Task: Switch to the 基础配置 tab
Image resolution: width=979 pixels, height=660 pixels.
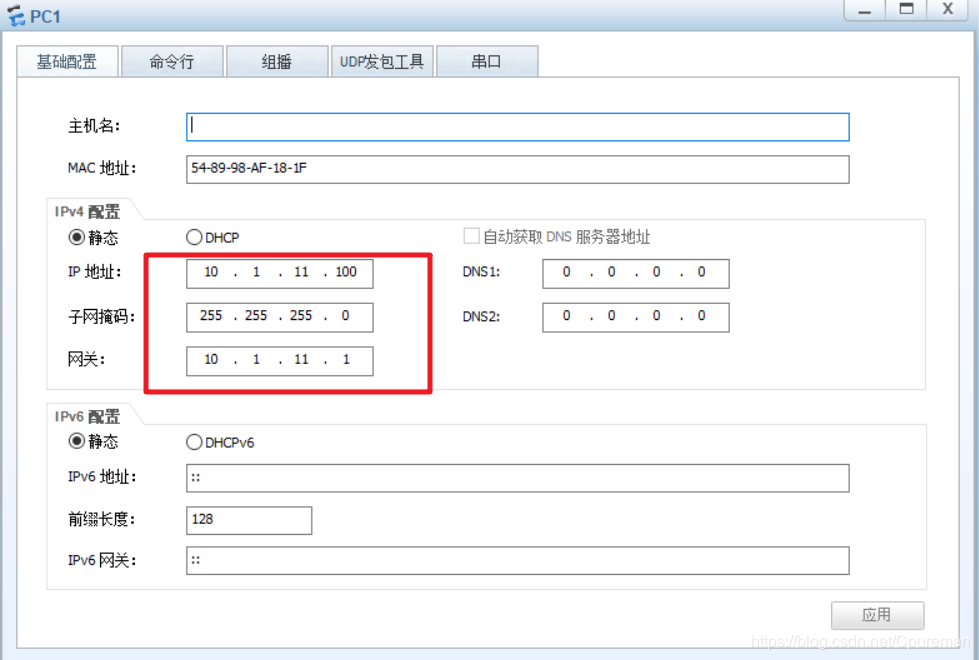Action: 67,61
